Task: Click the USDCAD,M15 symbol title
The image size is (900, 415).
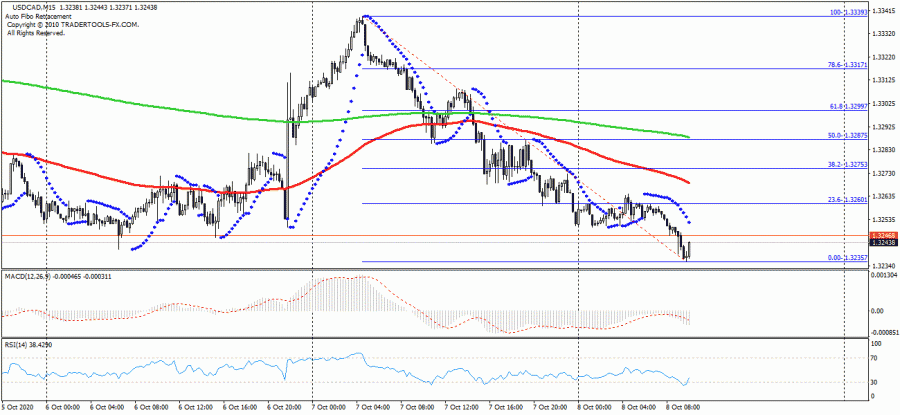Action: click(x=30, y=7)
